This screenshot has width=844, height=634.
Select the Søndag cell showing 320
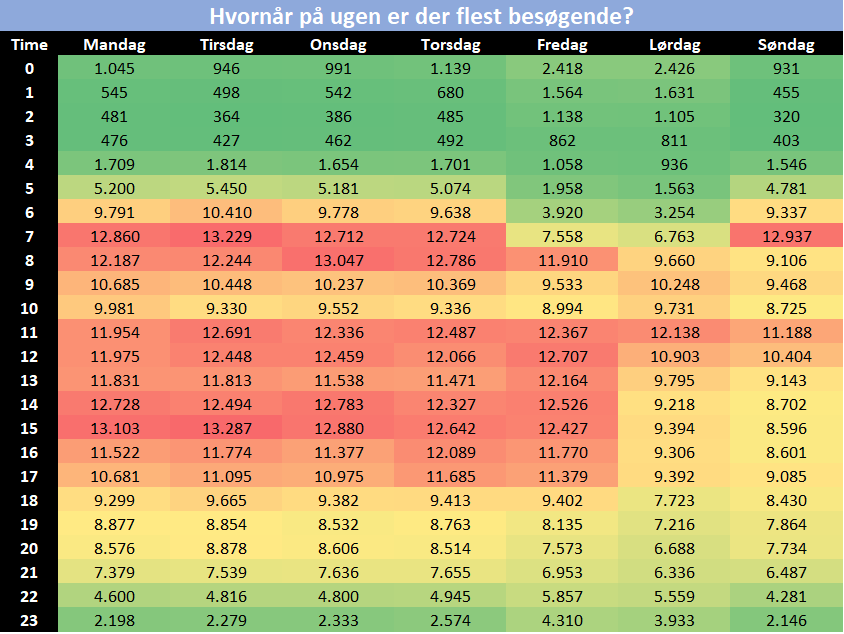click(x=786, y=116)
